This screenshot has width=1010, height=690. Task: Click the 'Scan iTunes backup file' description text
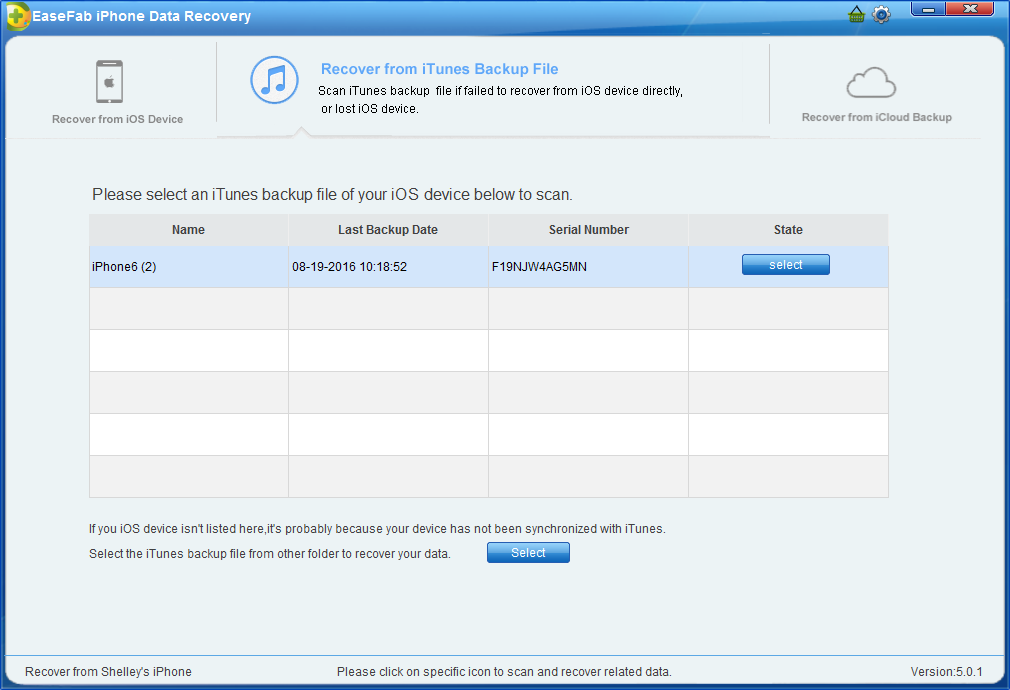pyautogui.click(x=500, y=100)
